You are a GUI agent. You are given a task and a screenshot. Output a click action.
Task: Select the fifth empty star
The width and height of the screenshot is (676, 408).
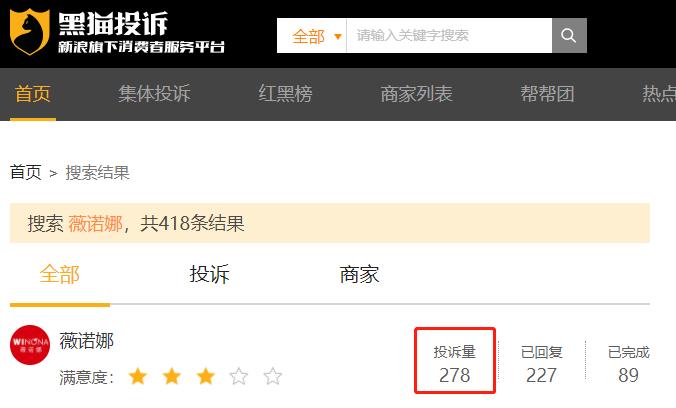click(x=273, y=376)
